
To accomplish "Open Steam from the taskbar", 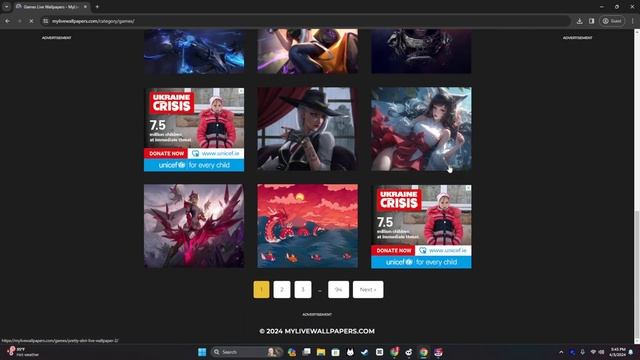I will (x=364, y=352).
